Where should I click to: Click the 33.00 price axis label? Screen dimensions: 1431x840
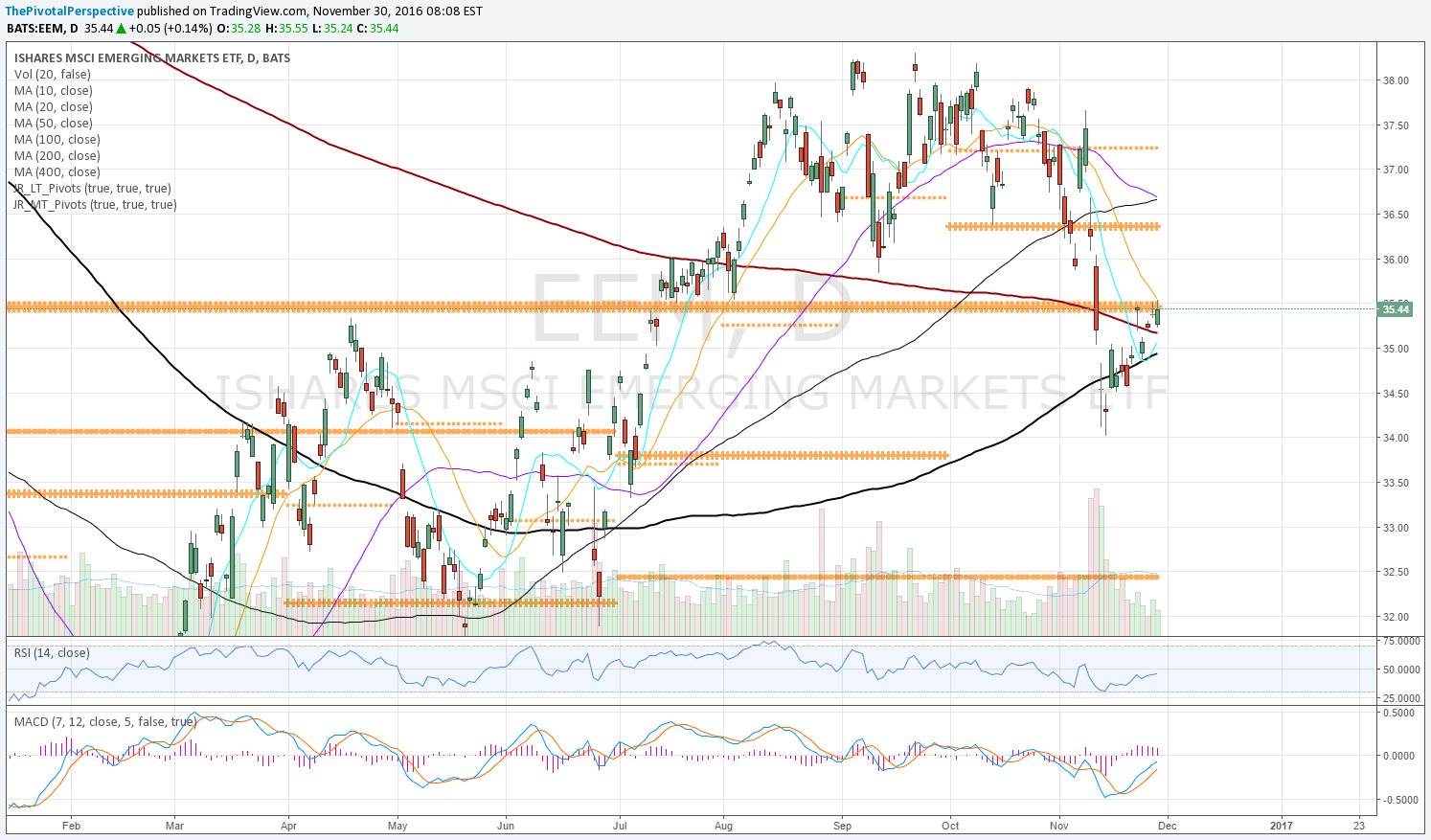pos(1396,528)
